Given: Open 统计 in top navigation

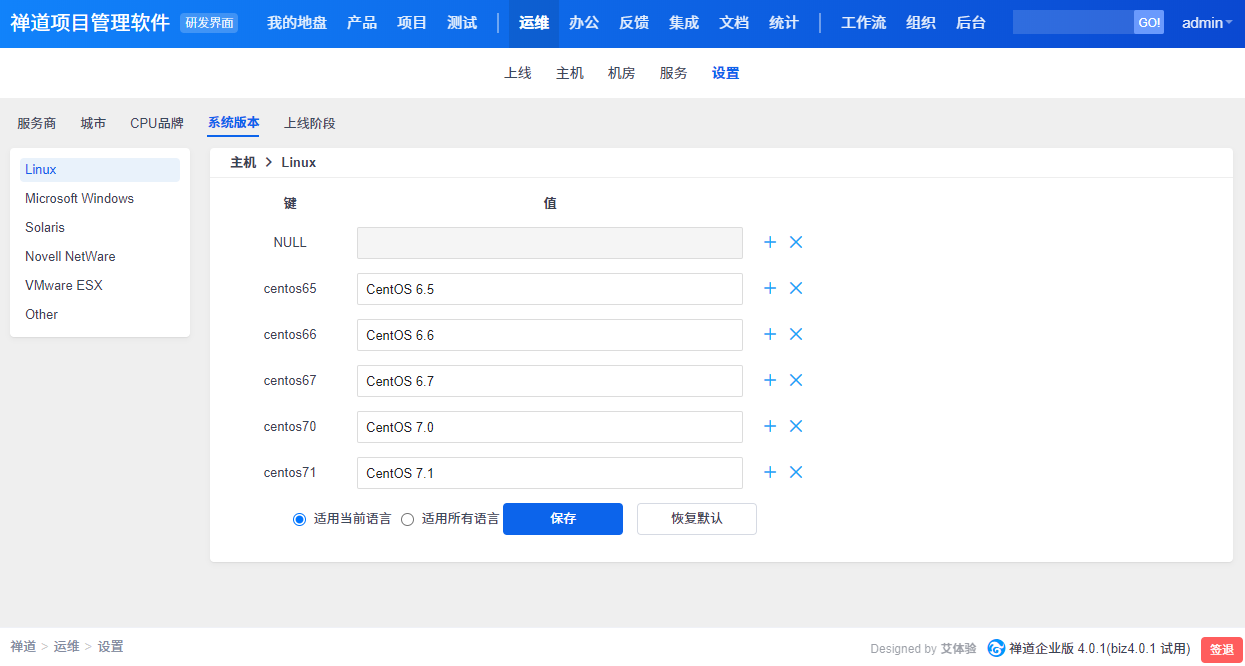Looking at the screenshot, I should tap(784, 23).
